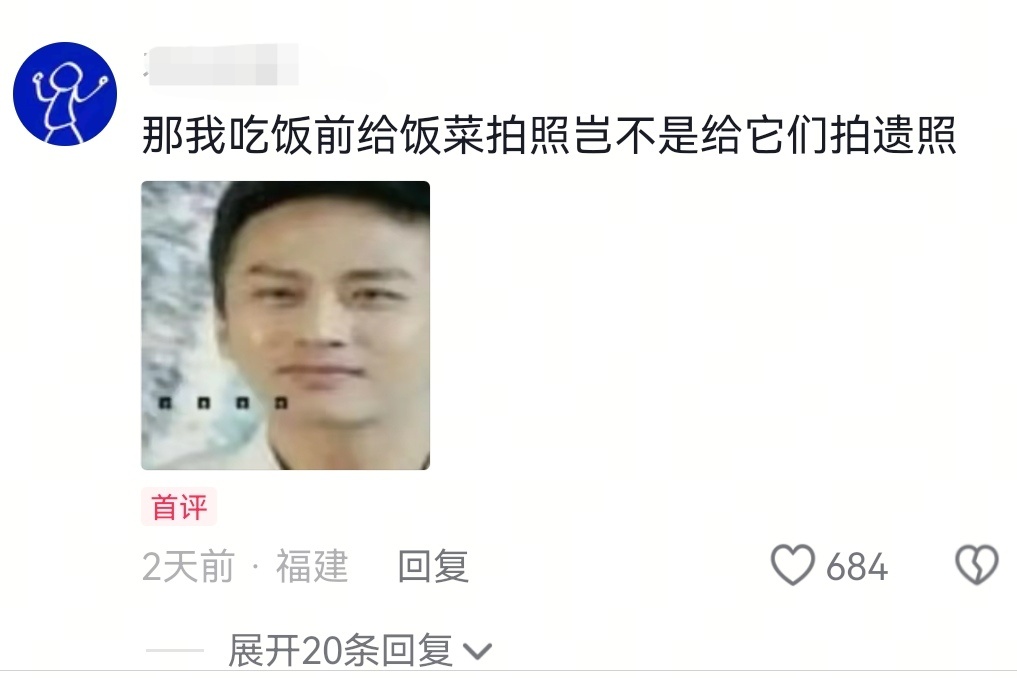Open the blurred username above the comment
This screenshot has width=1017, height=678.
point(221,64)
